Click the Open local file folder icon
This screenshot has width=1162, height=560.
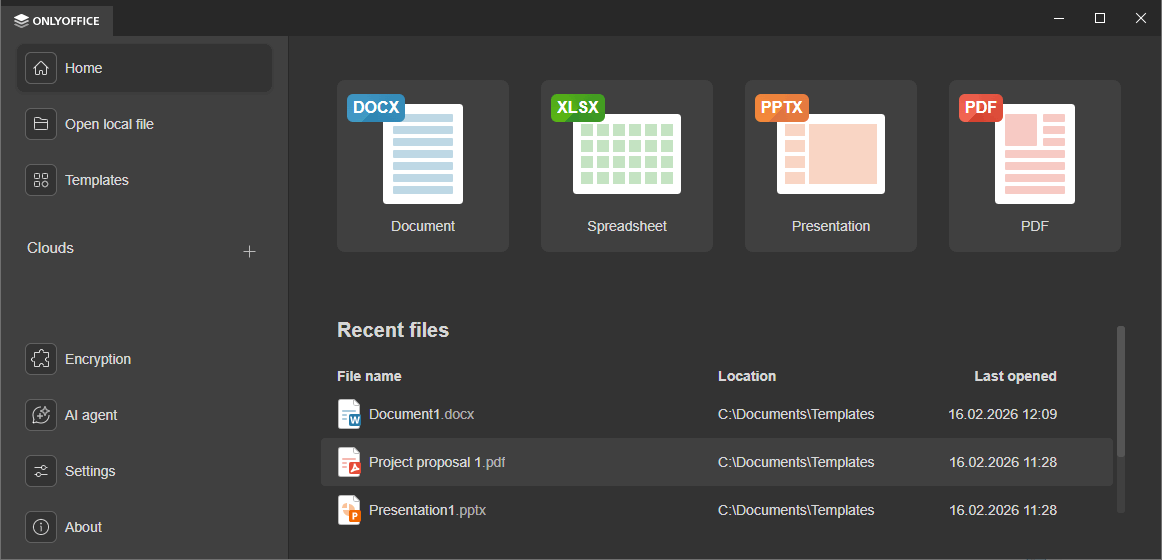pyautogui.click(x=41, y=124)
